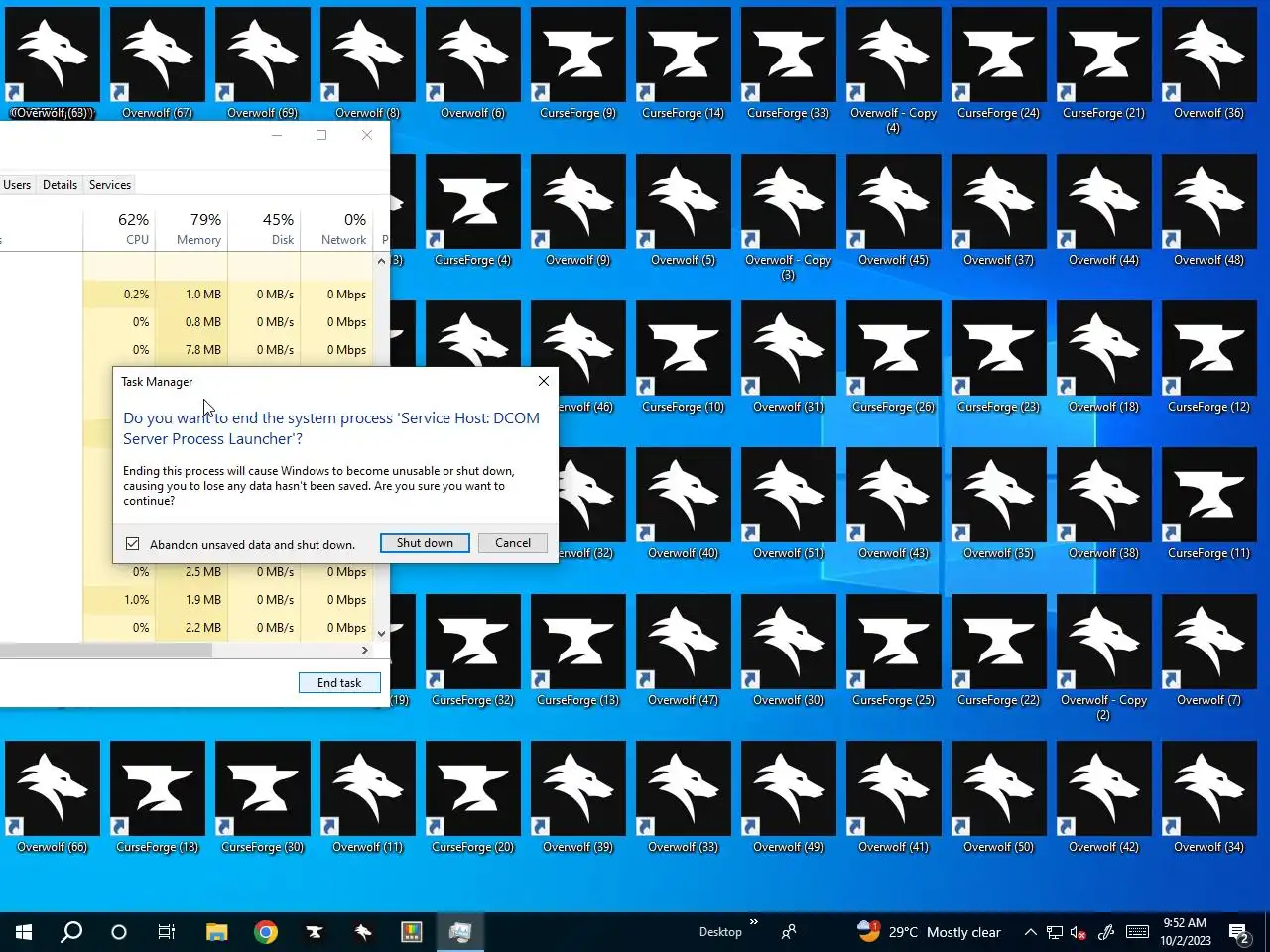The height and width of the screenshot is (952, 1270).
Task: Uncheck Abandon unsaved data and shut down
Action: coord(132,544)
